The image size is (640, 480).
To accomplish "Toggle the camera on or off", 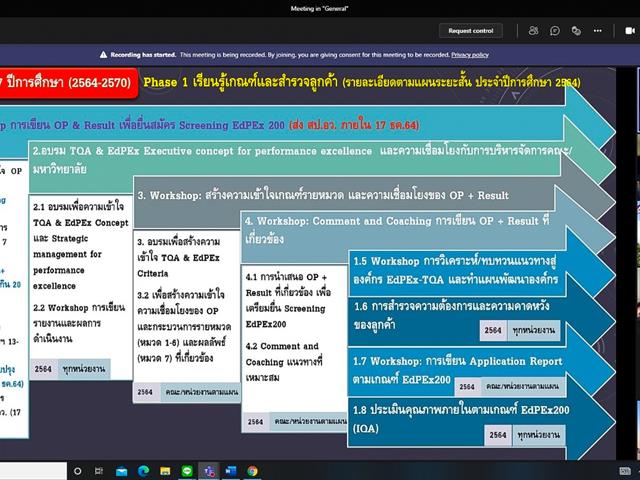I will (630, 31).
